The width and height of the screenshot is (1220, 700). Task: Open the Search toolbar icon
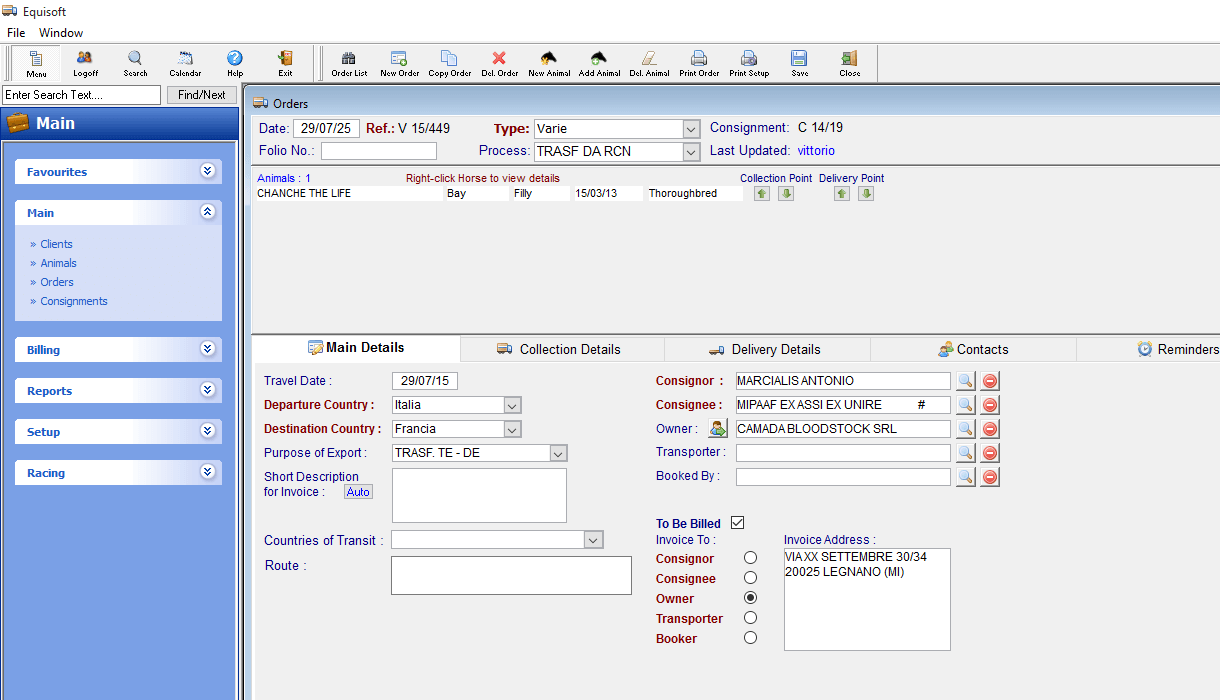click(x=135, y=63)
